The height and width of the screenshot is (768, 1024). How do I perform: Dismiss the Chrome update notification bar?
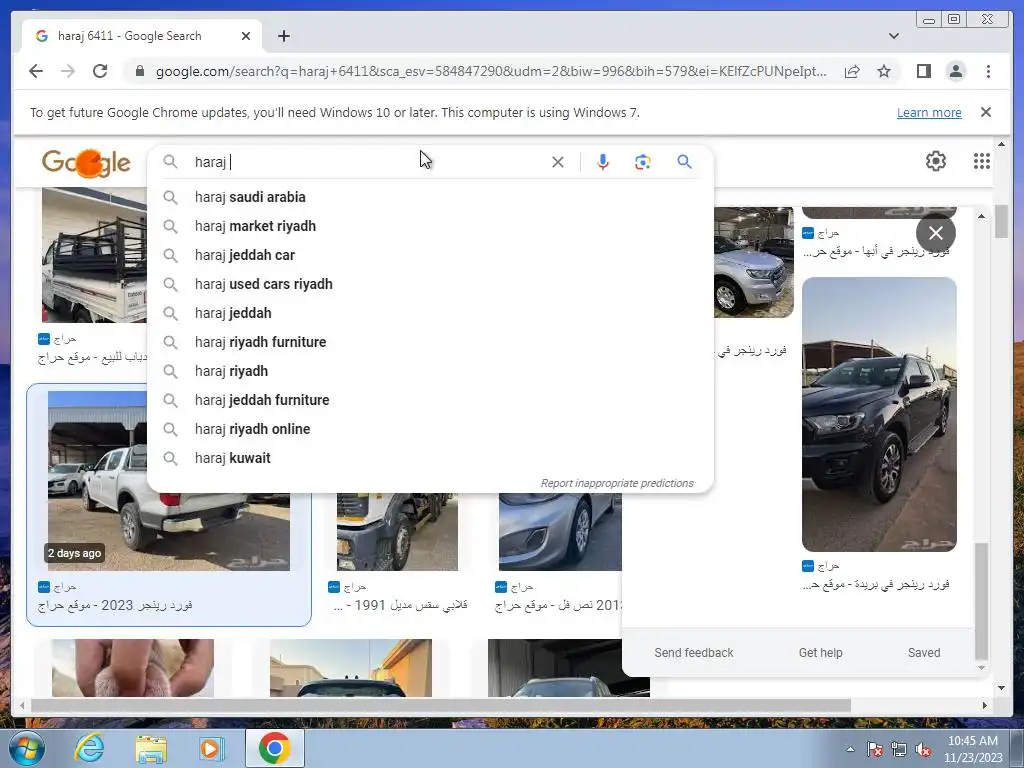[985, 112]
